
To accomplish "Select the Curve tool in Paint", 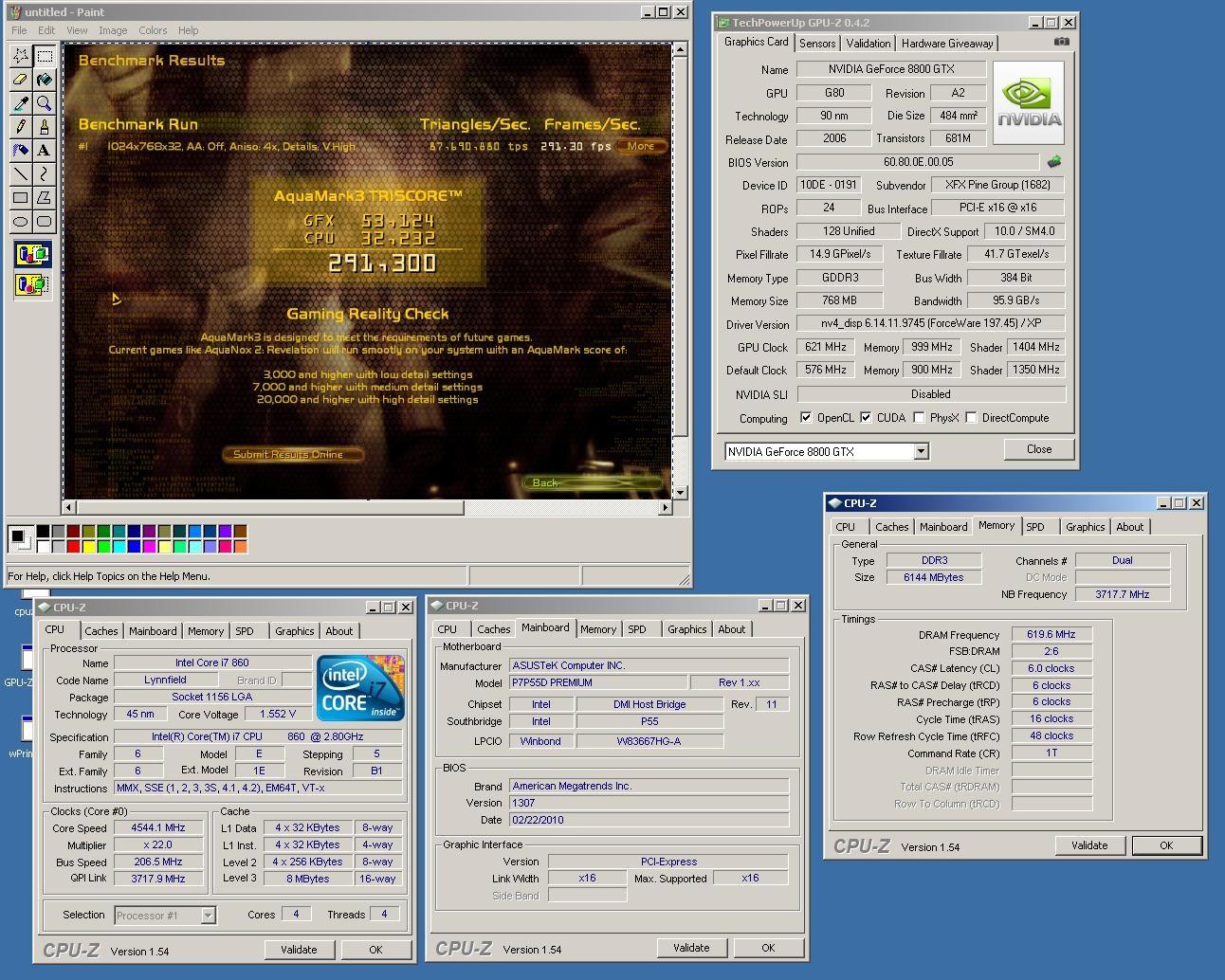I will click(x=44, y=174).
